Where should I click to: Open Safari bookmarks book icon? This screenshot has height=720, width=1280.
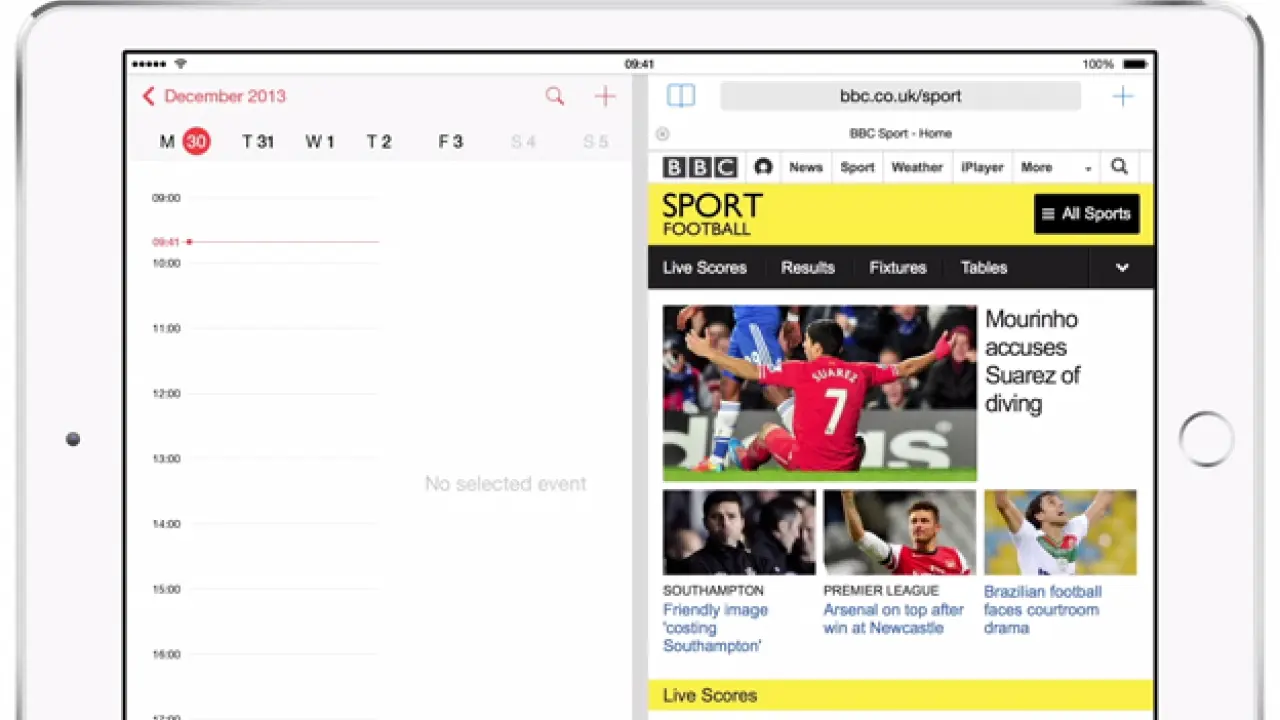pos(681,96)
